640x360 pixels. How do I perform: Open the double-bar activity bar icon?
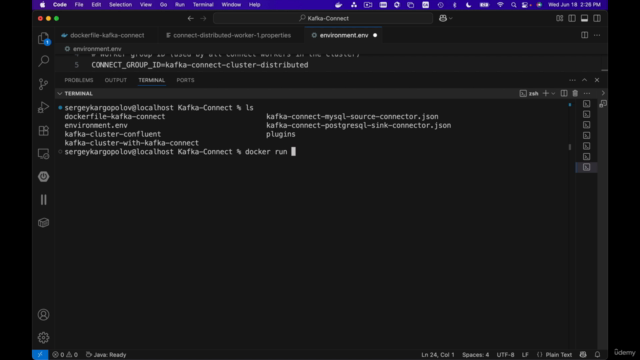(x=43, y=200)
